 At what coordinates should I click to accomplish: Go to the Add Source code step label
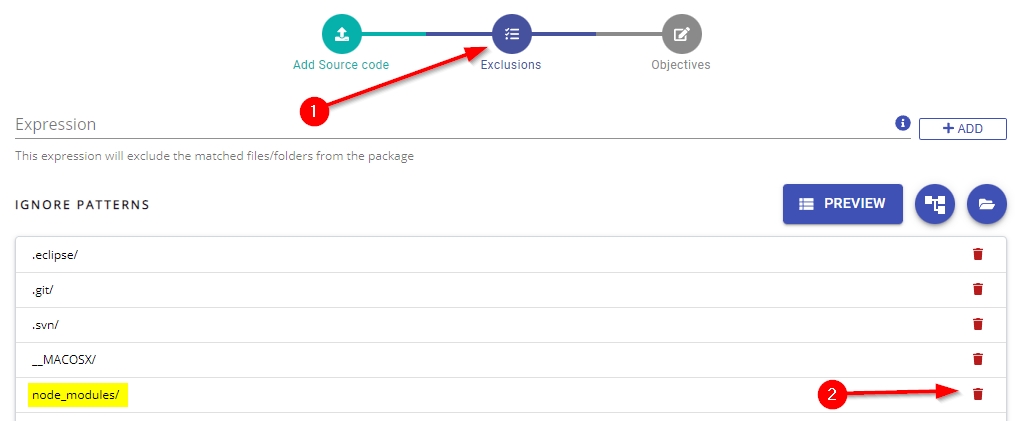coord(341,65)
